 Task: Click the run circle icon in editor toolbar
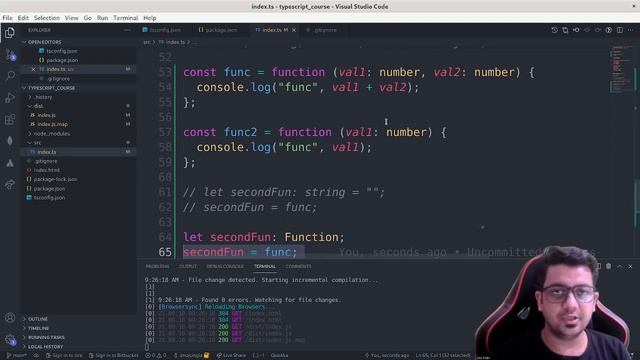tap(609, 30)
